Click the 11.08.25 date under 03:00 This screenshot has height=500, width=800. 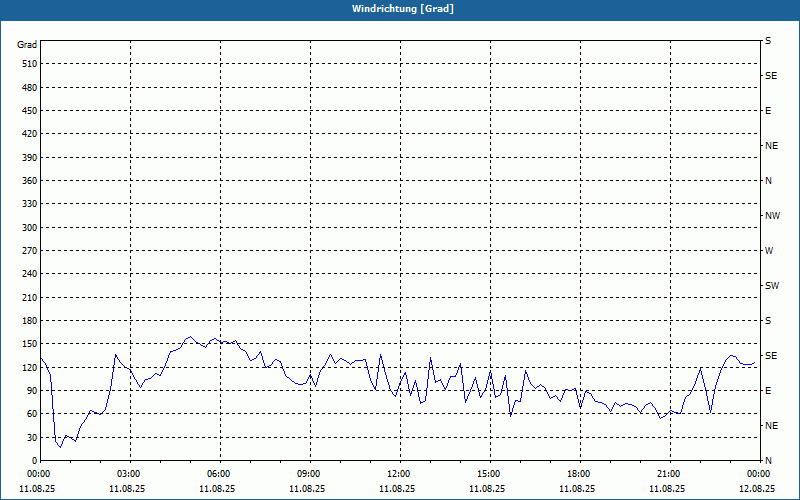pyautogui.click(x=127, y=488)
